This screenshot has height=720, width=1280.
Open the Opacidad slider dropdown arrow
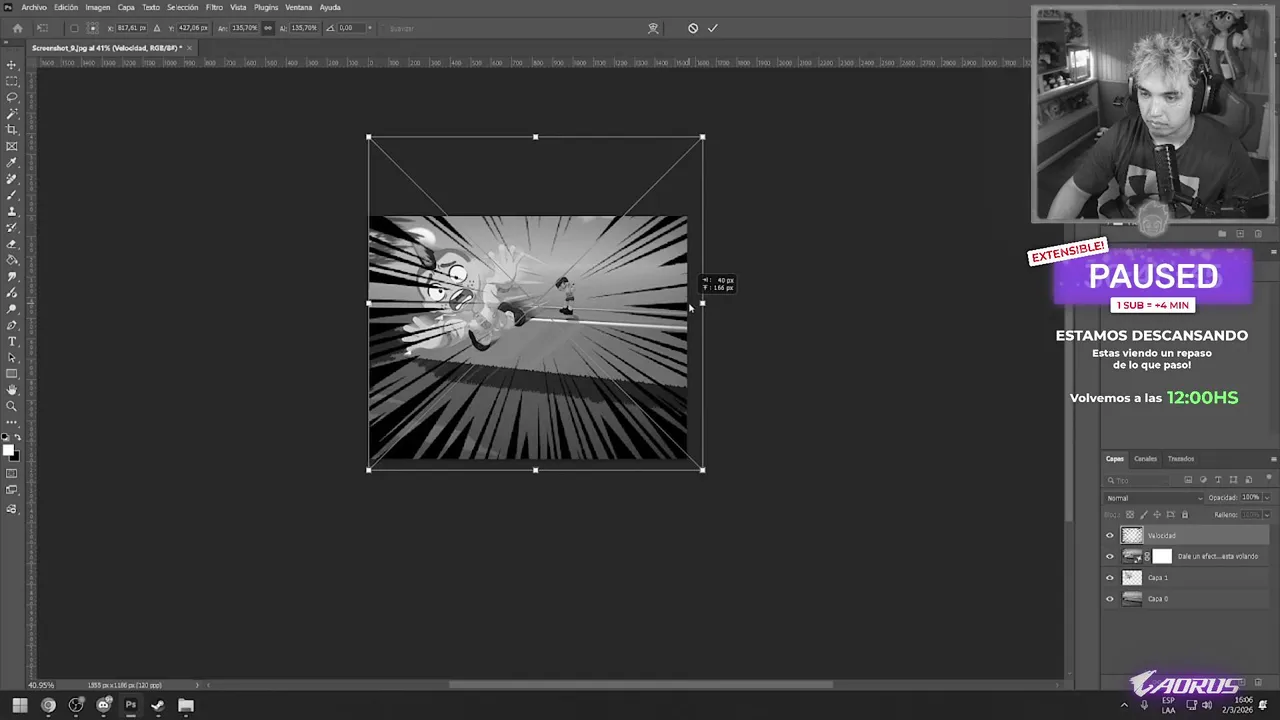(1267, 498)
